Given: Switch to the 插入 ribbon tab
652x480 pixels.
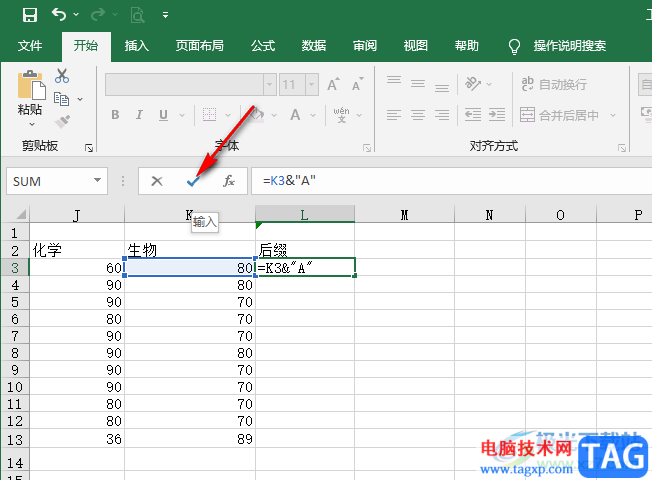Looking at the screenshot, I should click(x=137, y=45).
